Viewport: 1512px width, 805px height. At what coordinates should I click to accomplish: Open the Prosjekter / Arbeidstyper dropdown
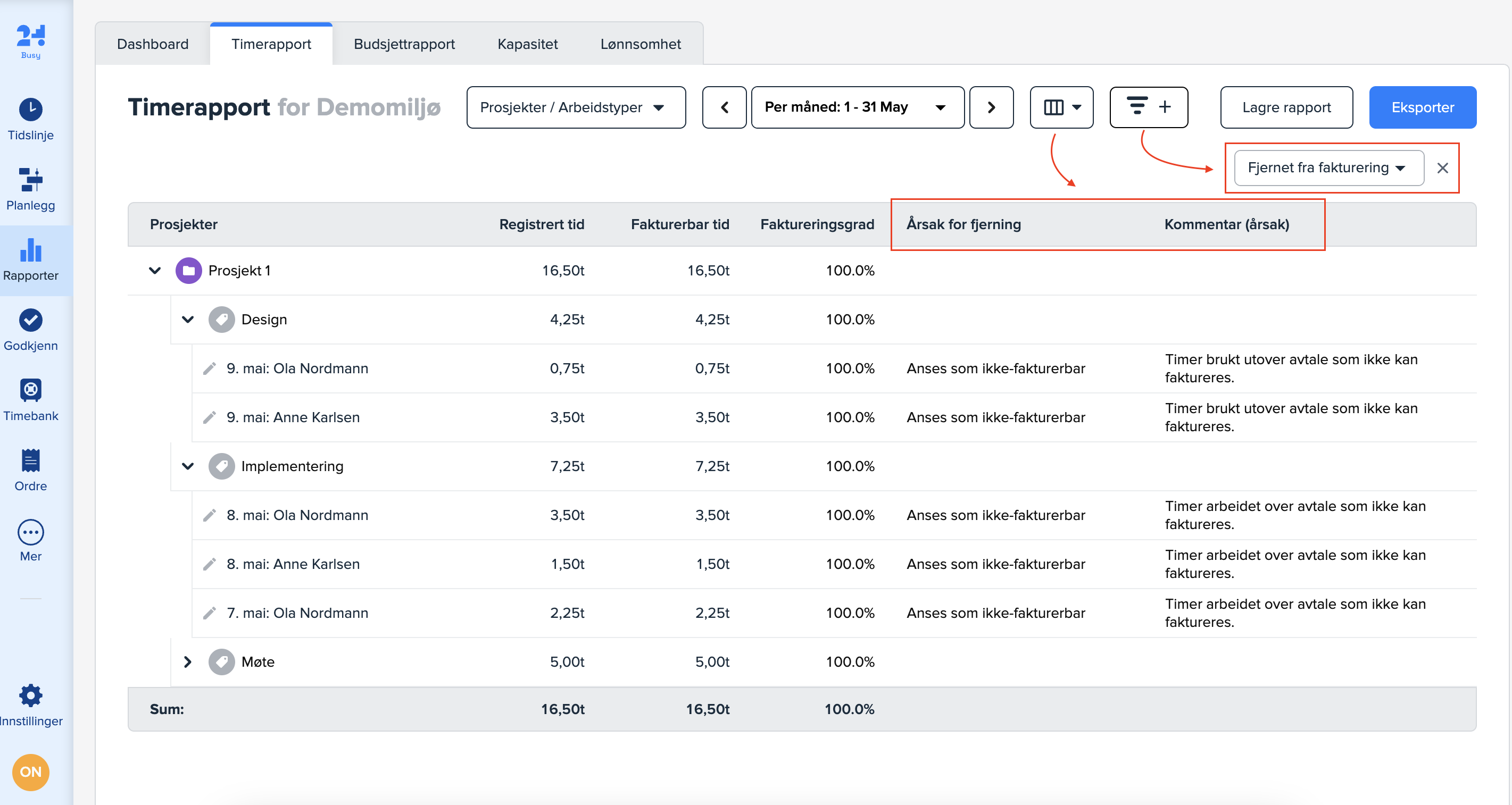coord(575,107)
